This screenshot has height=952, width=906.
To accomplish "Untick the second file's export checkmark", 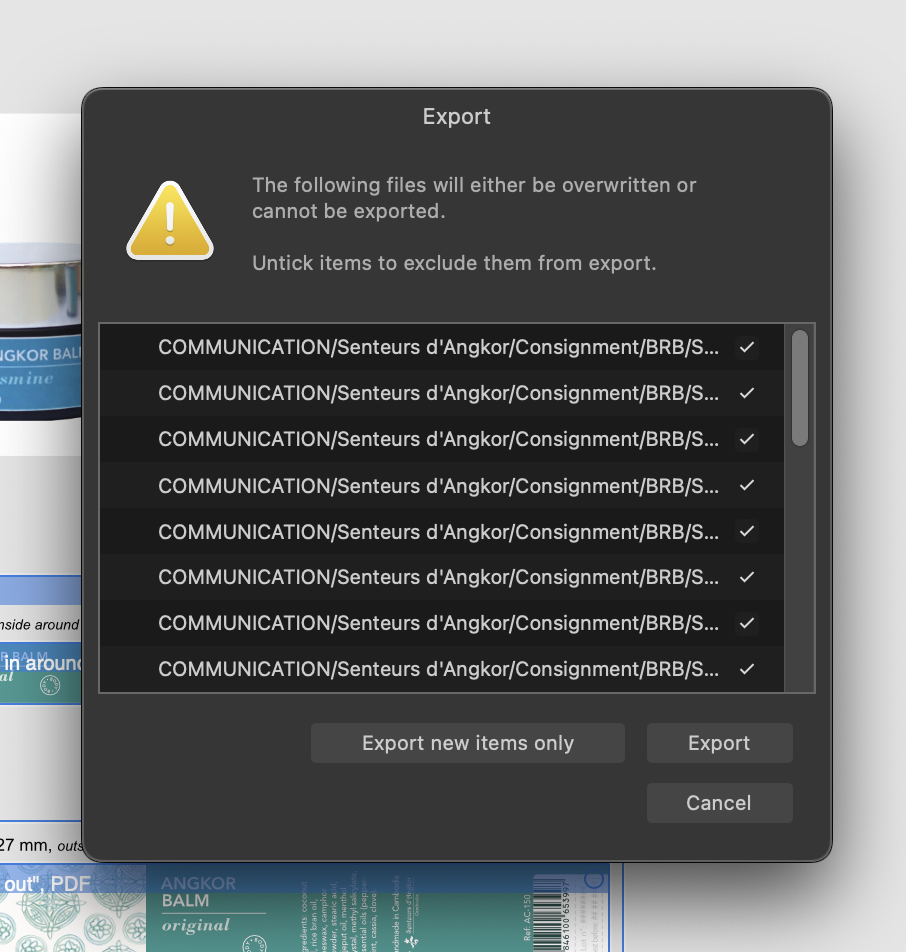I will point(747,393).
